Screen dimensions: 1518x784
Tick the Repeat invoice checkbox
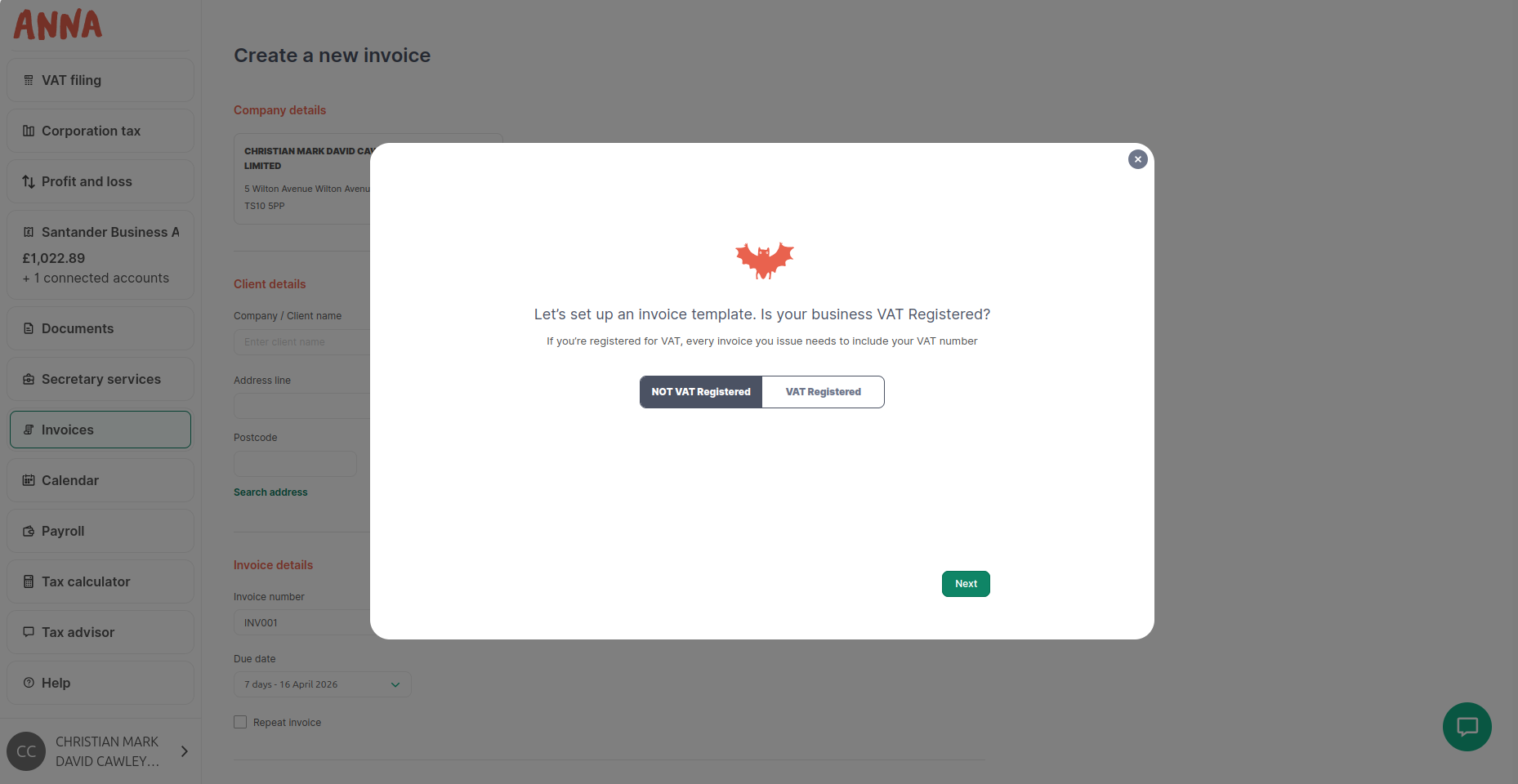pos(240,722)
